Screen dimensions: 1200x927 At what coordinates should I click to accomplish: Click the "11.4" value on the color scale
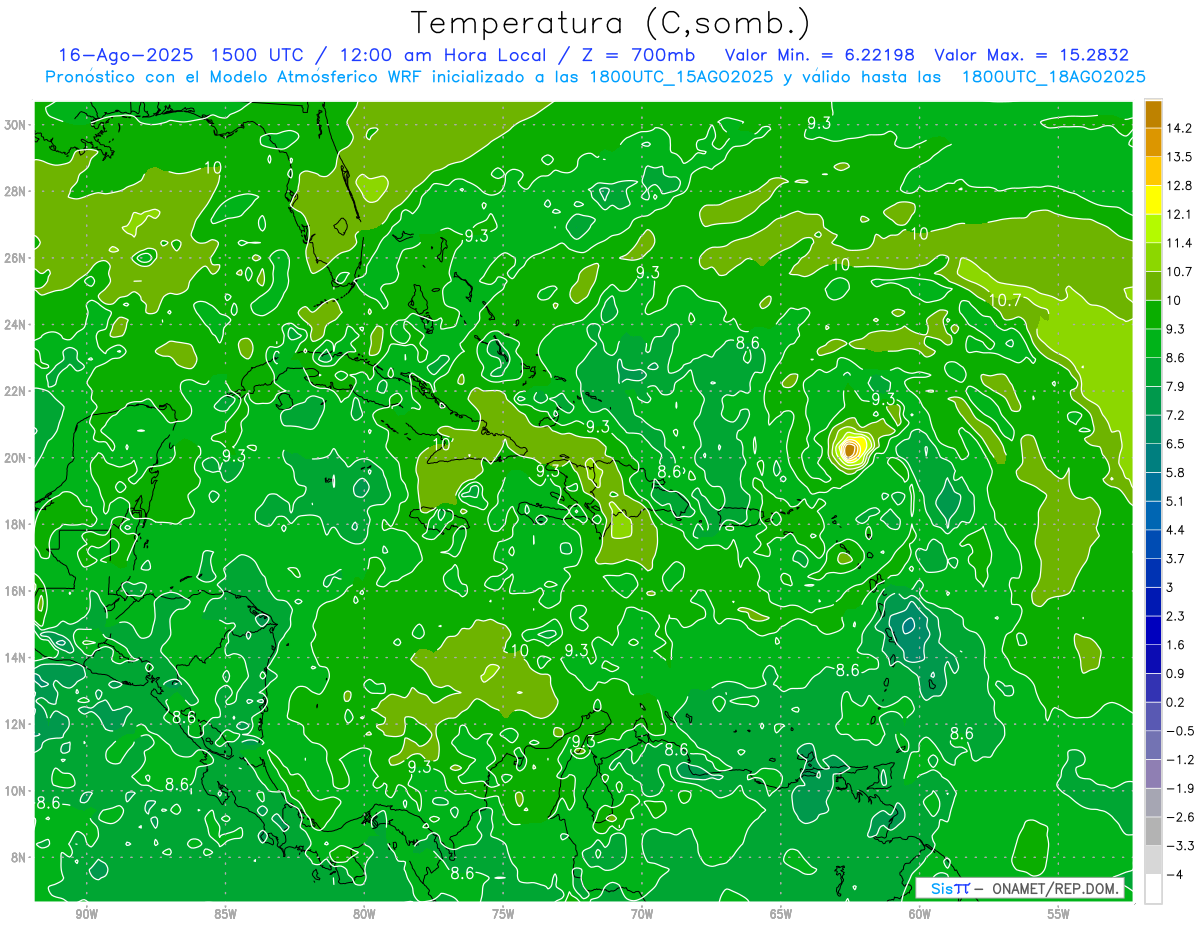pos(1180,243)
